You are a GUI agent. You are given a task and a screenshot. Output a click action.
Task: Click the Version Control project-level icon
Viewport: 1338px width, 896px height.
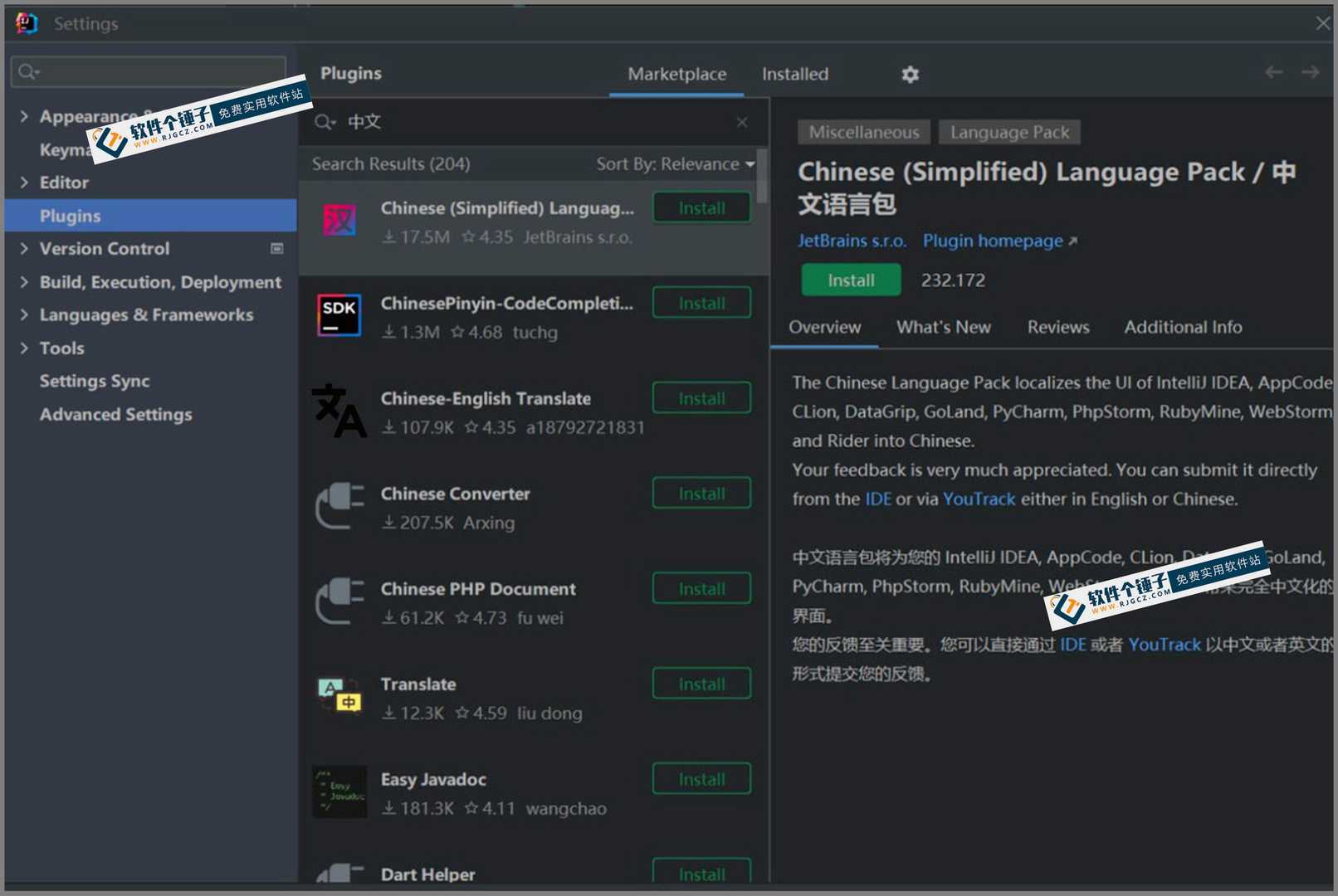coord(277,249)
